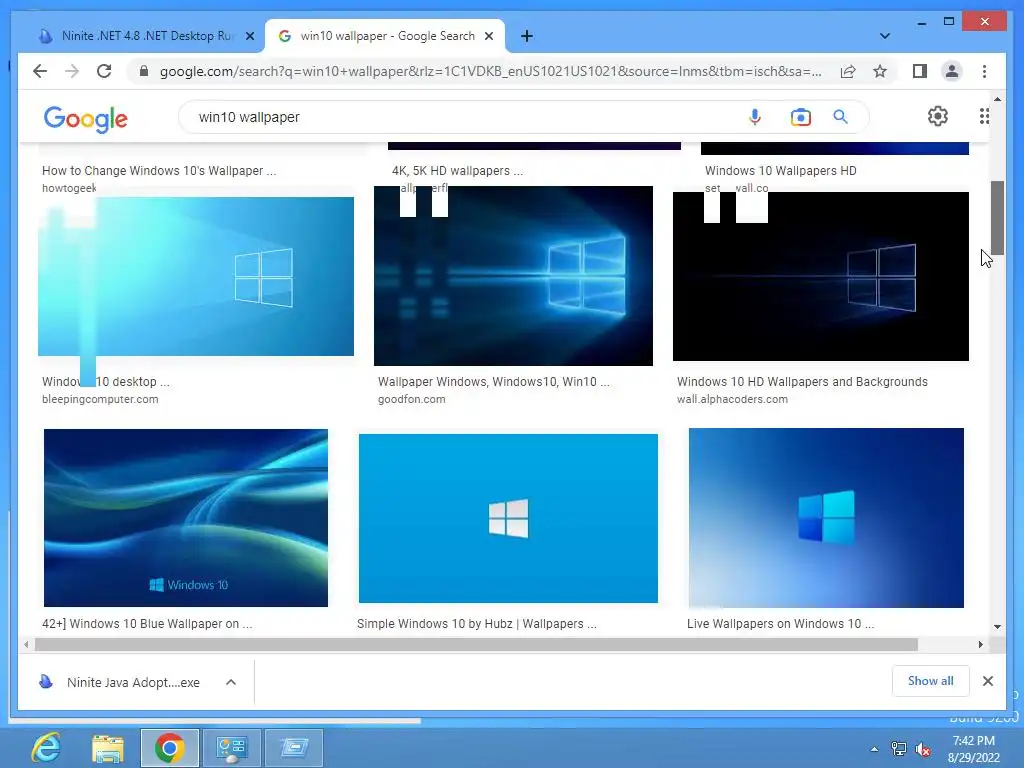Click the bleepingcomputer.com source text
Image resolution: width=1024 pixels, height=768 pixels.
[x=100, y=399]
